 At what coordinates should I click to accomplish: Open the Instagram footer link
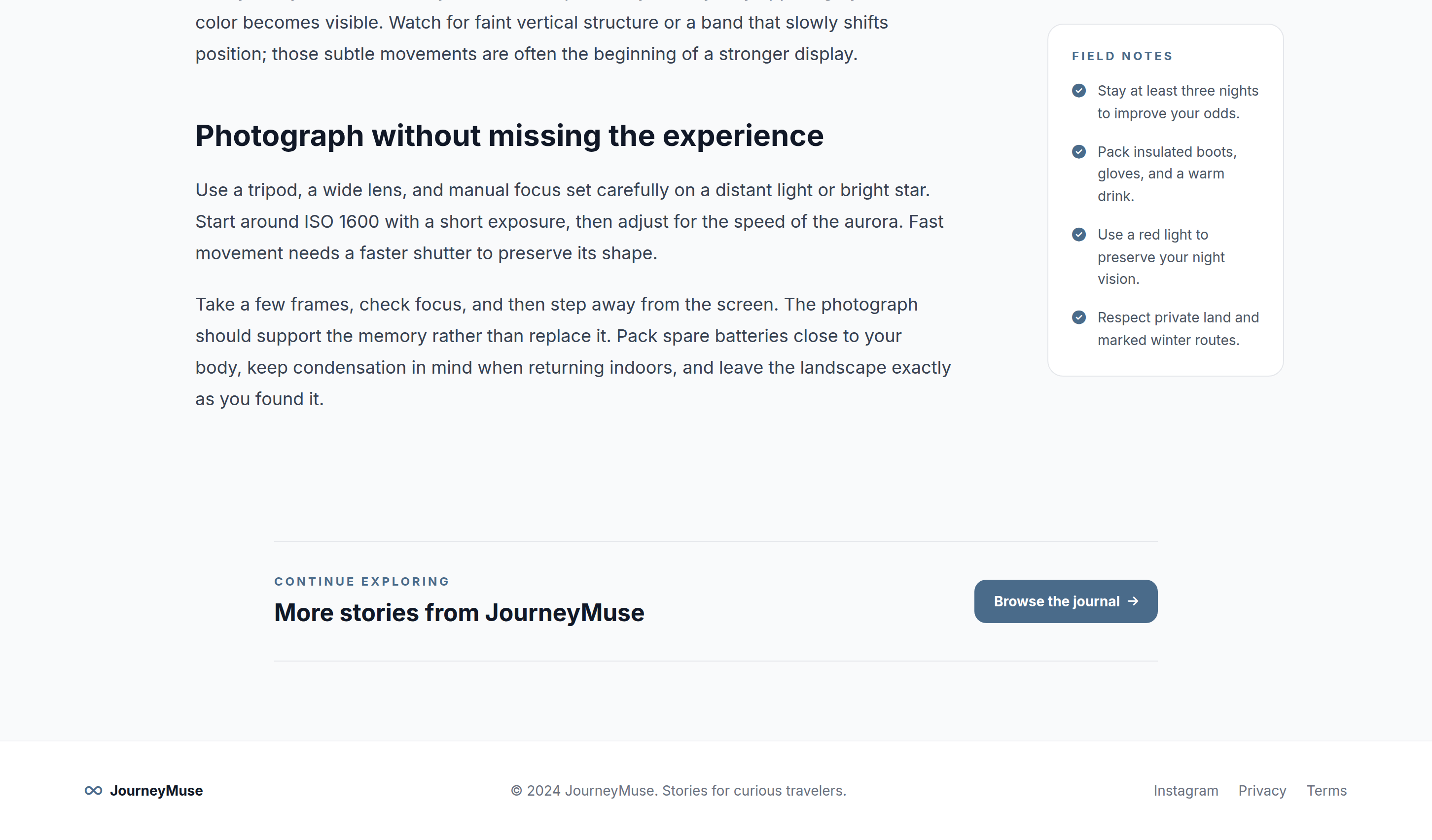1185,791
